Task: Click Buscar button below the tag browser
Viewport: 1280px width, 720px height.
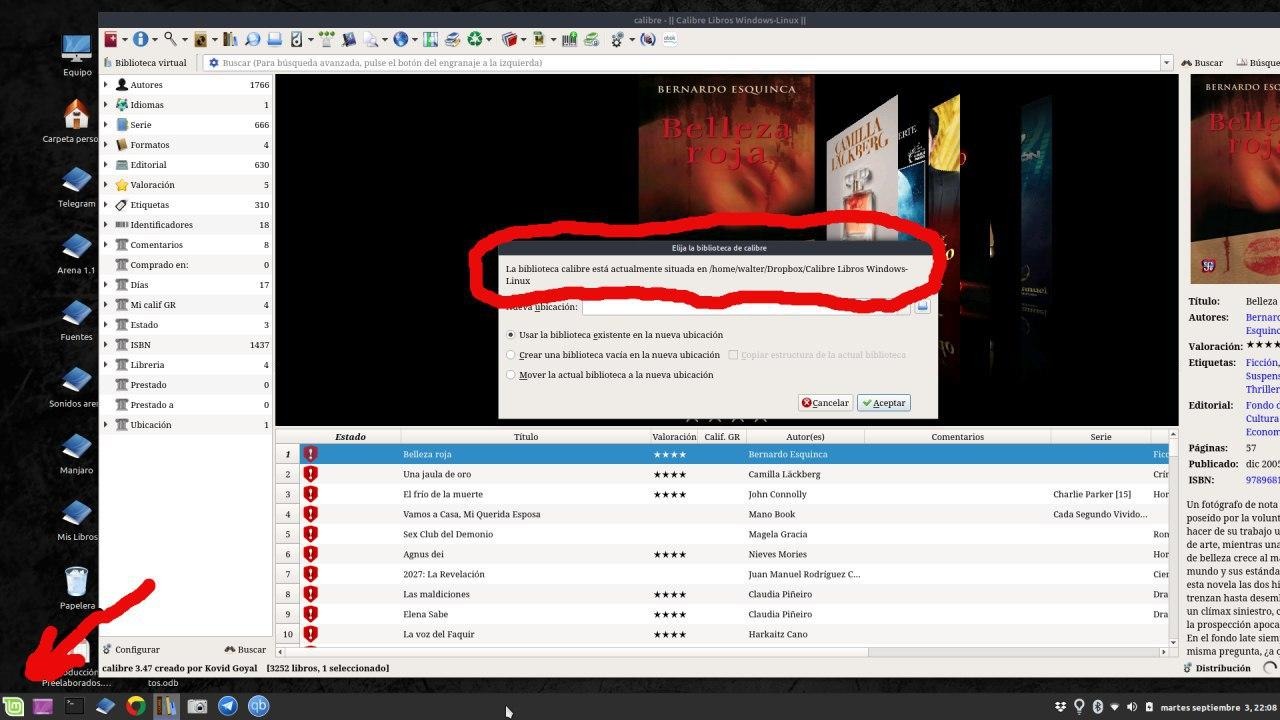Action: point(245,649)
